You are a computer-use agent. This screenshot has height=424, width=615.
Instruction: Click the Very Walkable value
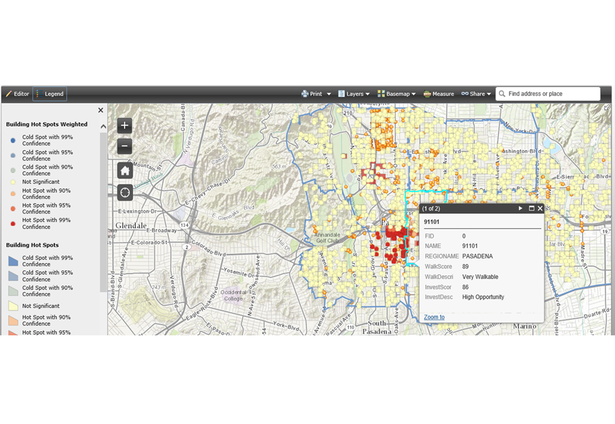pyautogui.click(x=480, y=277)
